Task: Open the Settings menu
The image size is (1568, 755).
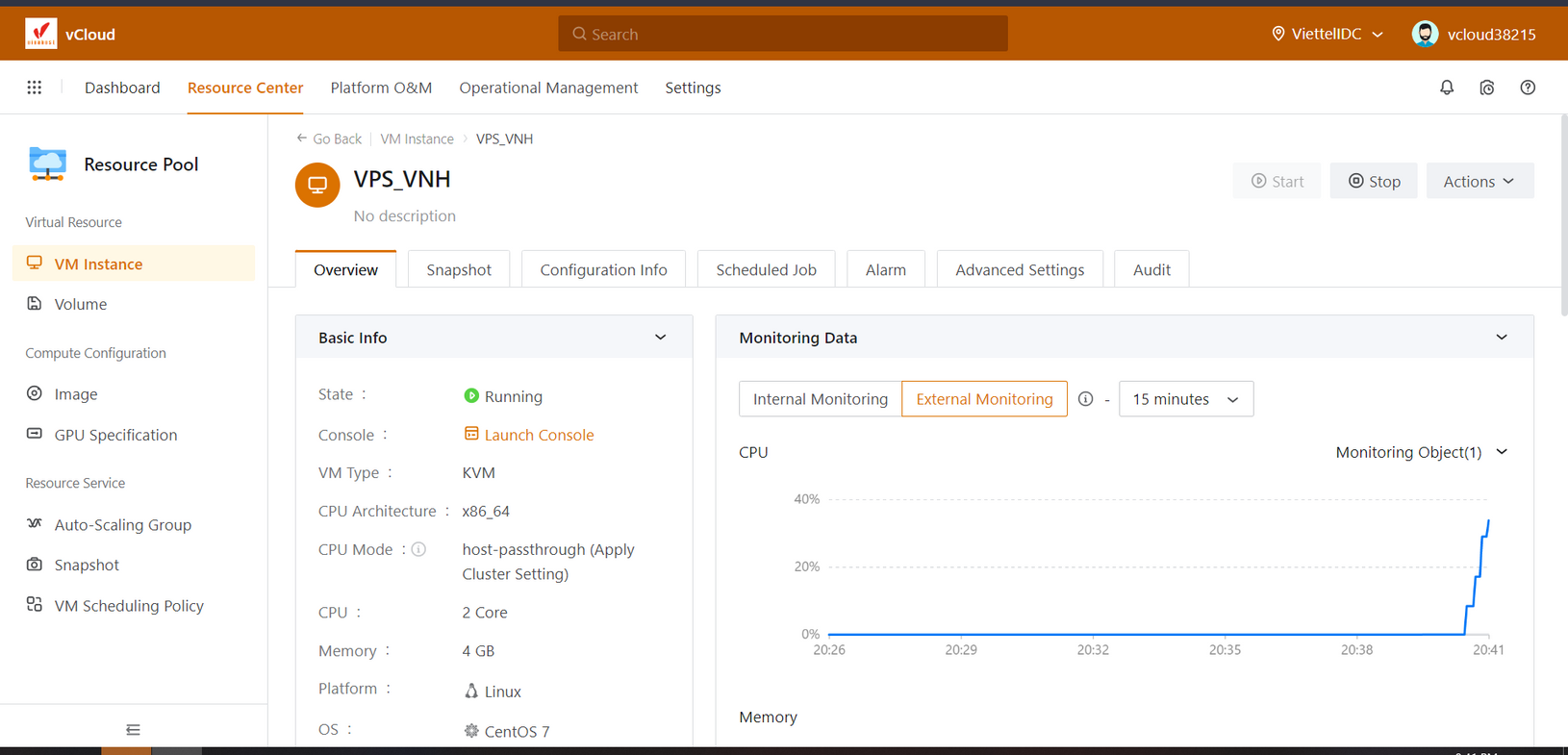Action: click(x=693, y=88)
